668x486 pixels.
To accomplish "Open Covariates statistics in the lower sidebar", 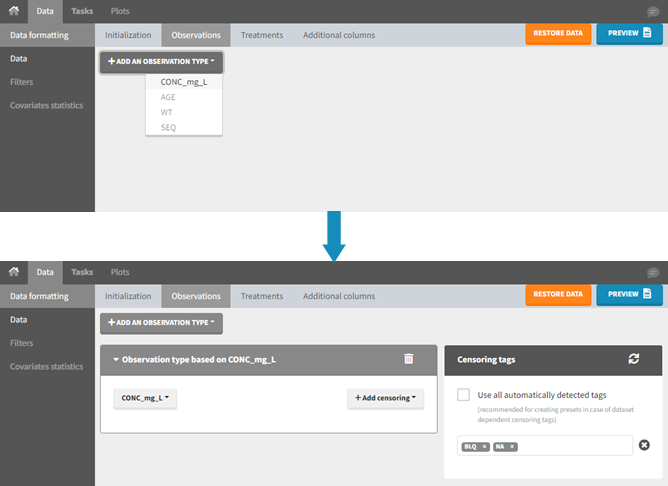I will point(47,366).
